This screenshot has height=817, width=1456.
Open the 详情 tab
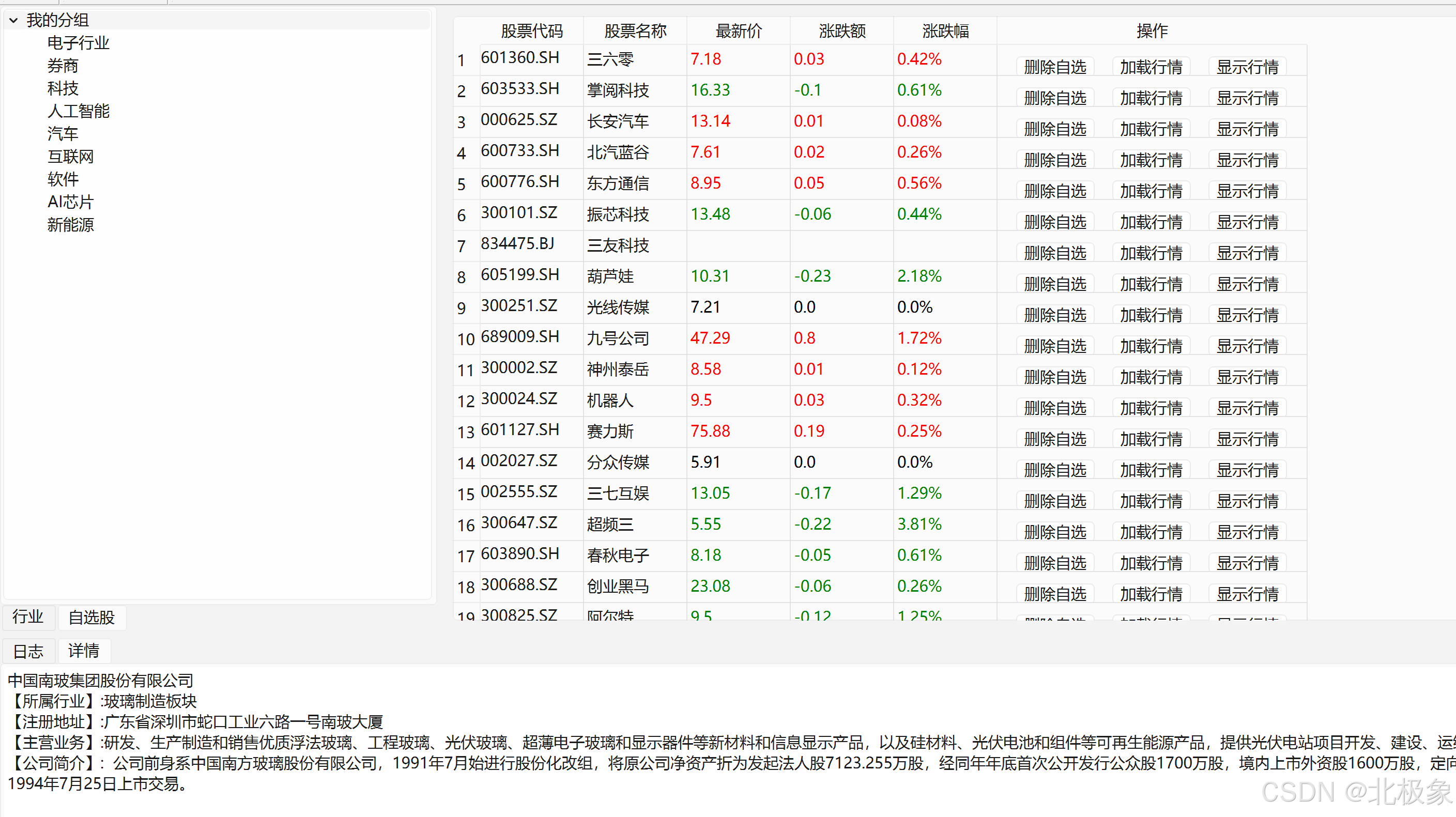point(84,651)
